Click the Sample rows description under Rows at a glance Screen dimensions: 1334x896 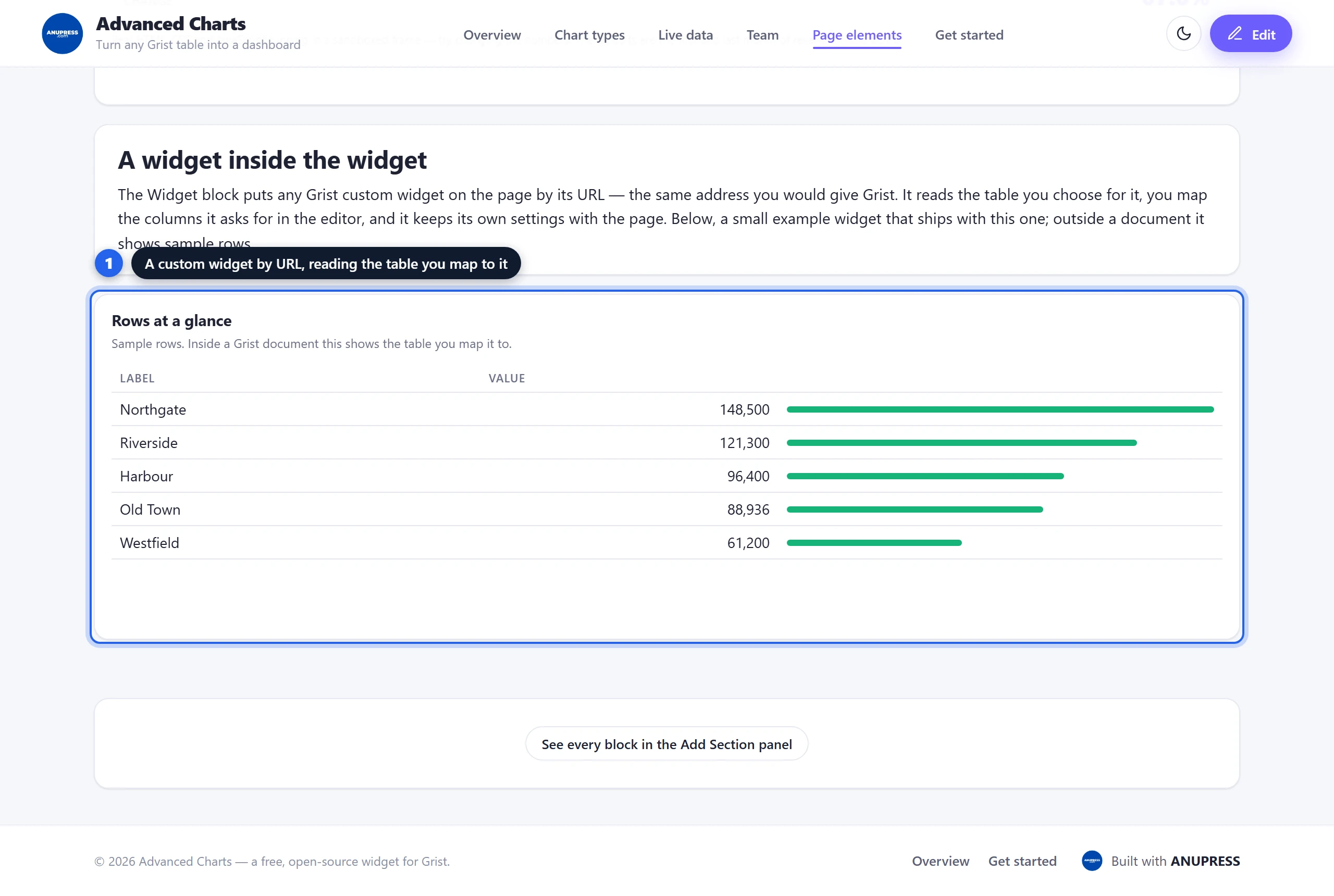point(312,344)
